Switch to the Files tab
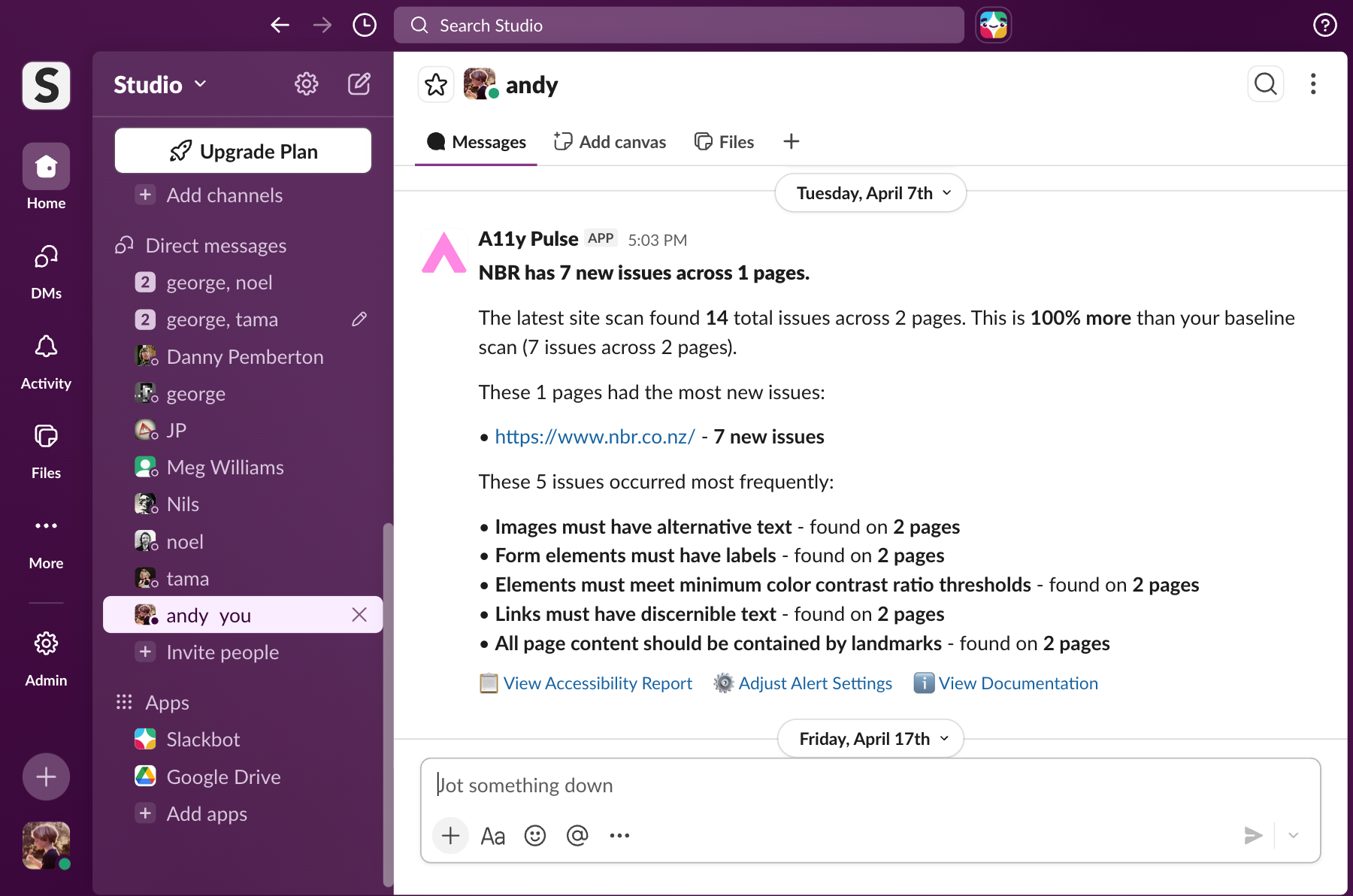Viewport: 1353px width, 896px height. point(724,141)
